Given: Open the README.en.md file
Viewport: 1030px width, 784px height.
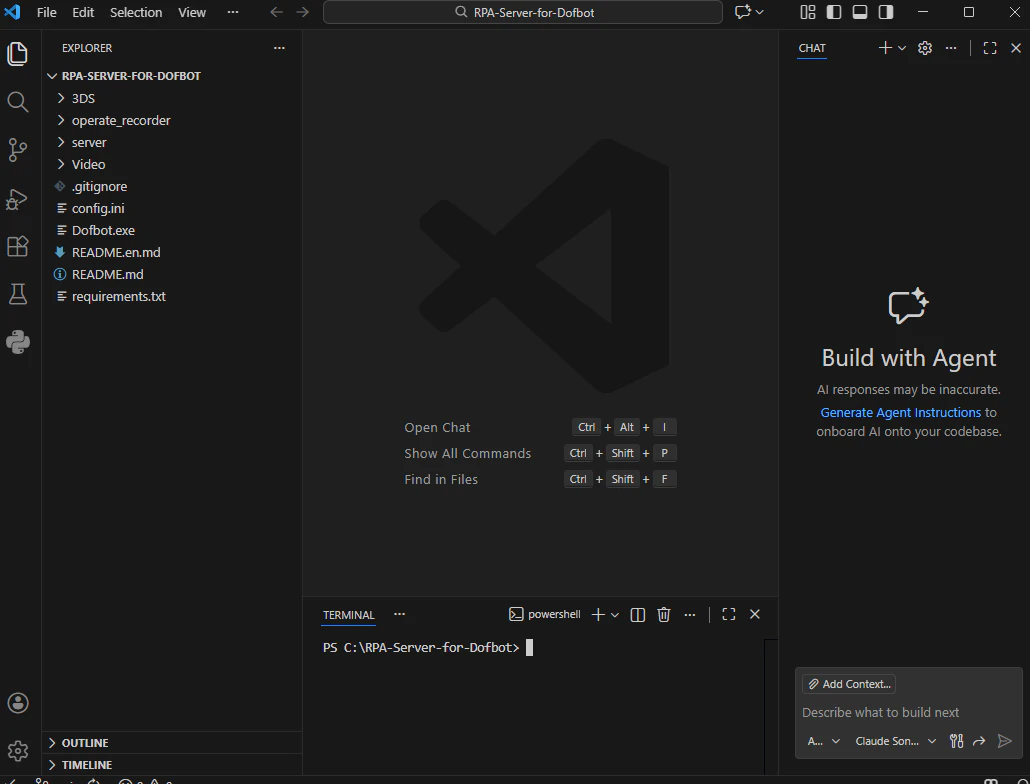Looking at the screenshot, I should [172, 252].
